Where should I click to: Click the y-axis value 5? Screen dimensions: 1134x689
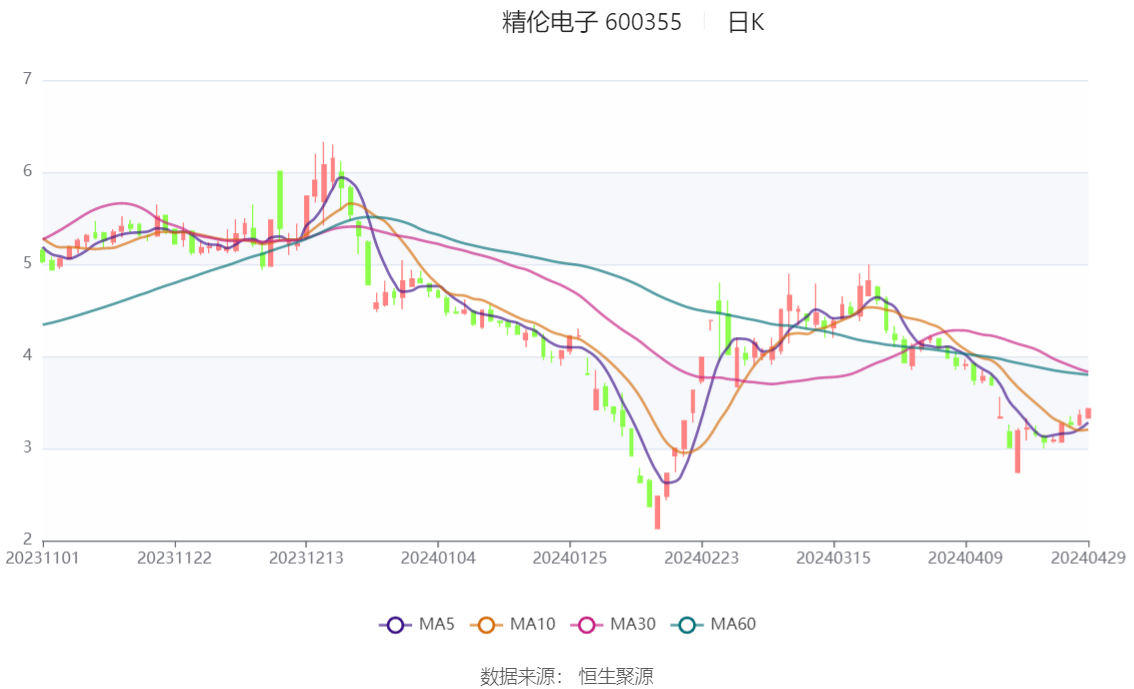click(x=27, y=263)
